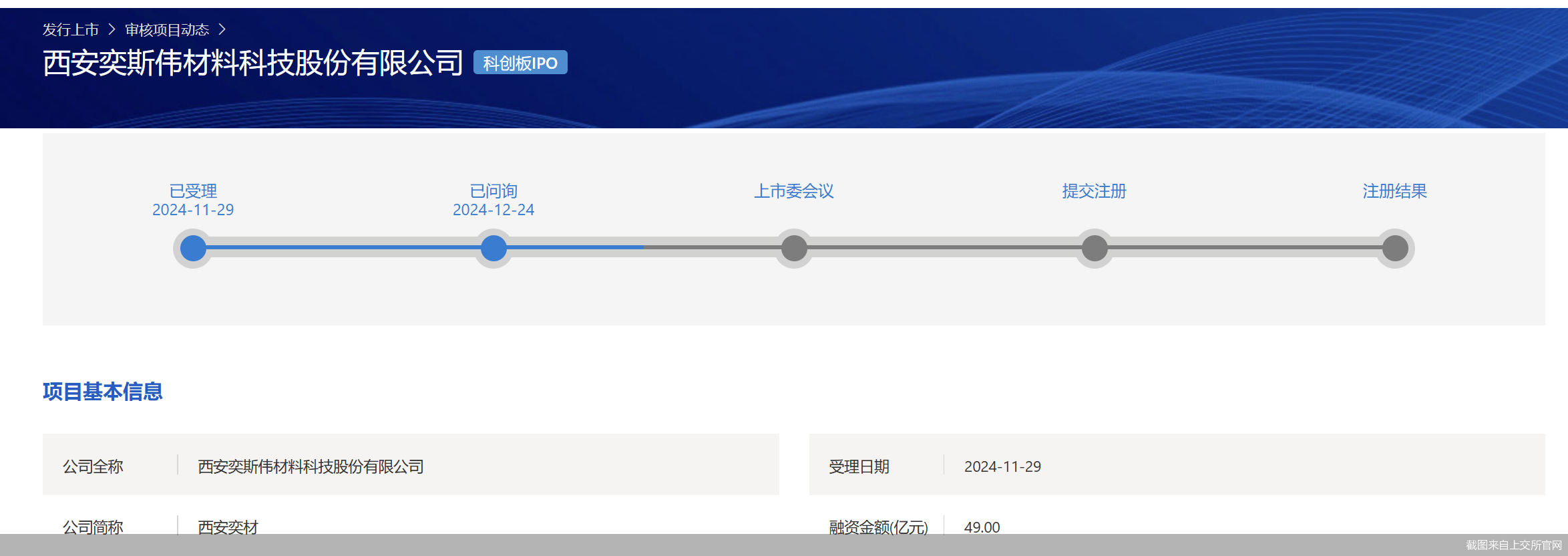1568x556 pixels.
Task: Click the chevron after 发行上市 breadcrumb
Action: coord(112,30)
